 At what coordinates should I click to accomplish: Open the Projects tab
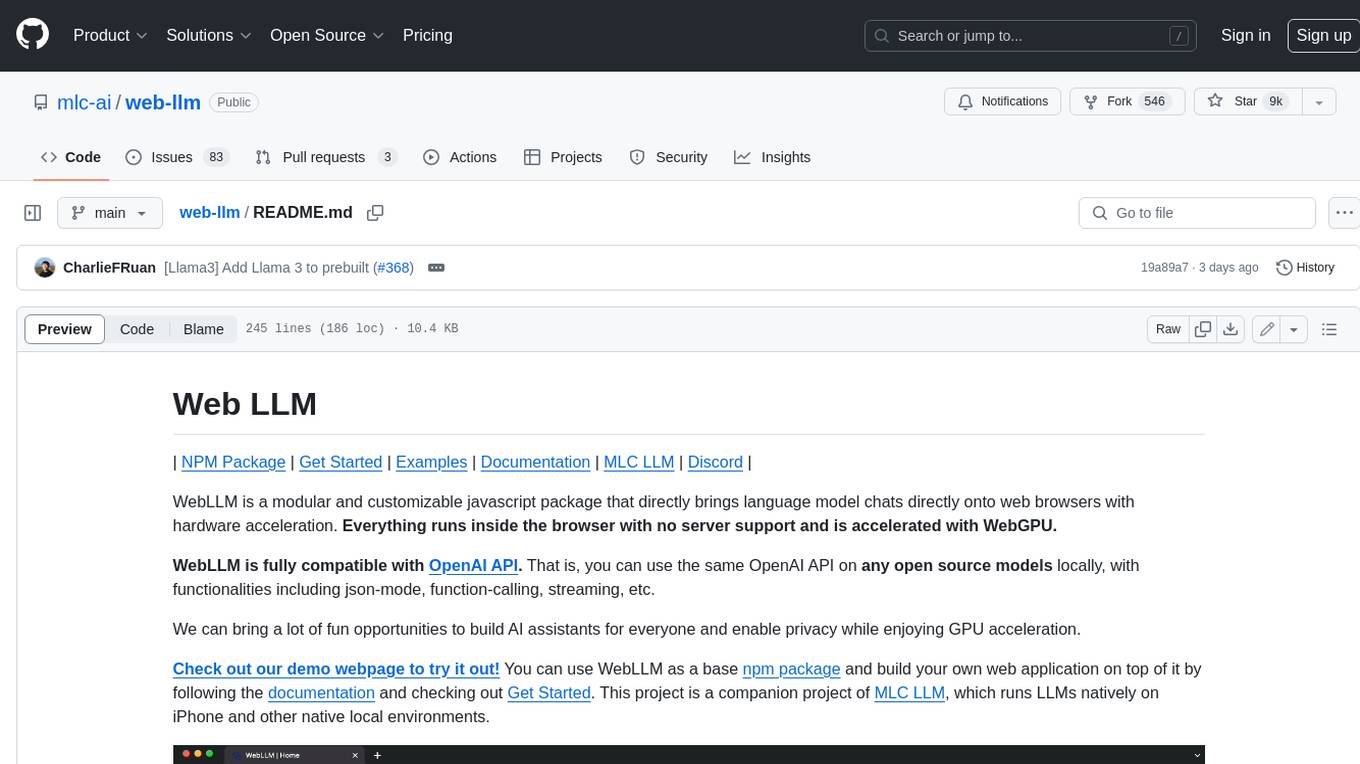click(563, 157)
